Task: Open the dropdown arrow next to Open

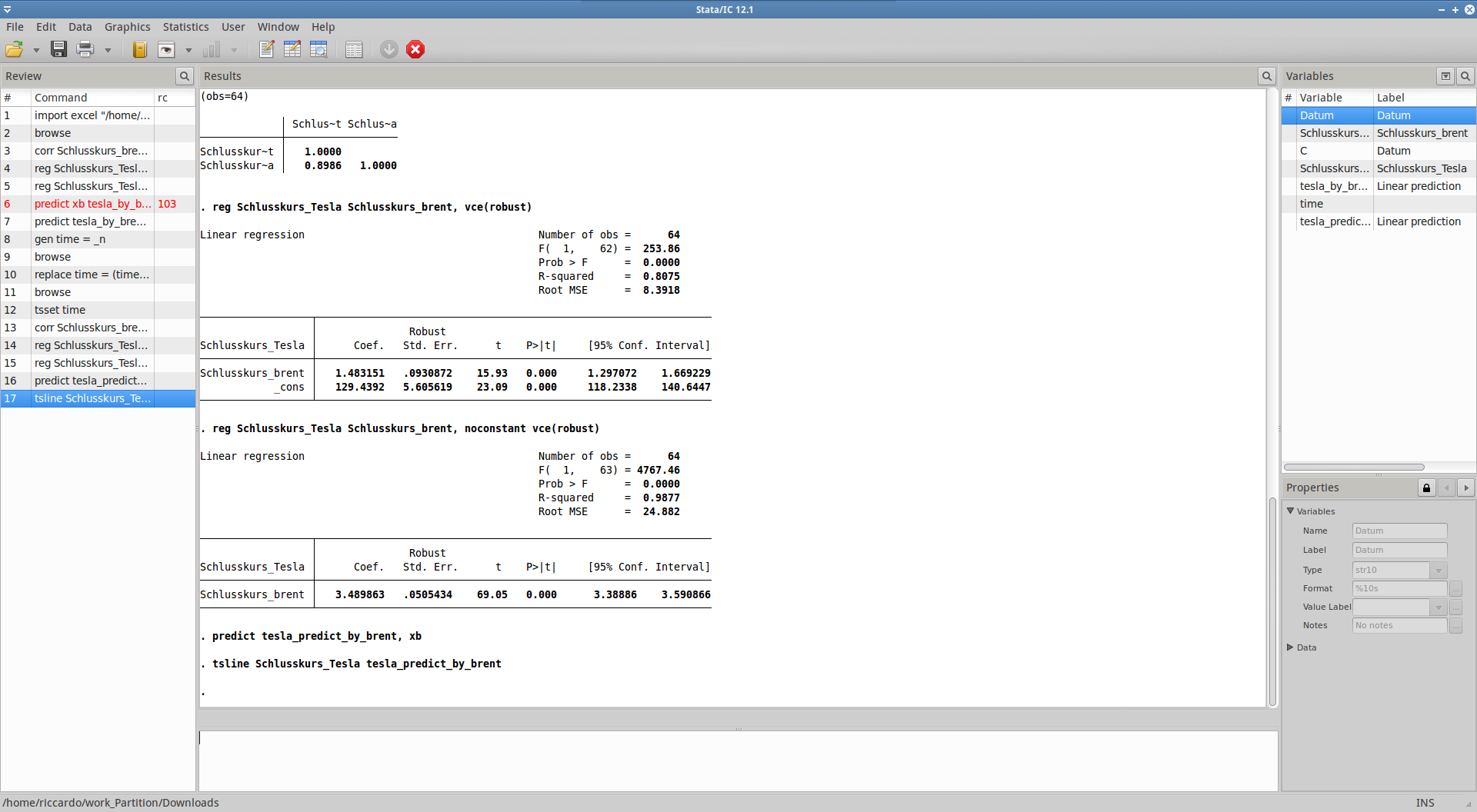Action: click(36, 51)
